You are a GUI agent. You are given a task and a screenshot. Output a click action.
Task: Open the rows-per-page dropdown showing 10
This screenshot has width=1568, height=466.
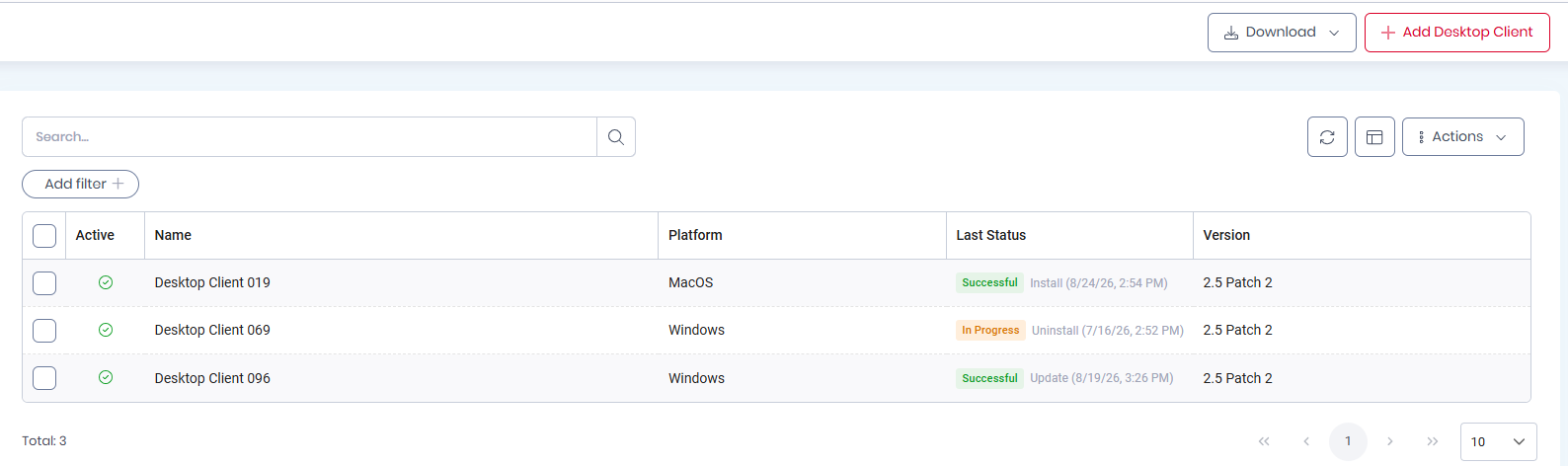[x=1498, y=441]
